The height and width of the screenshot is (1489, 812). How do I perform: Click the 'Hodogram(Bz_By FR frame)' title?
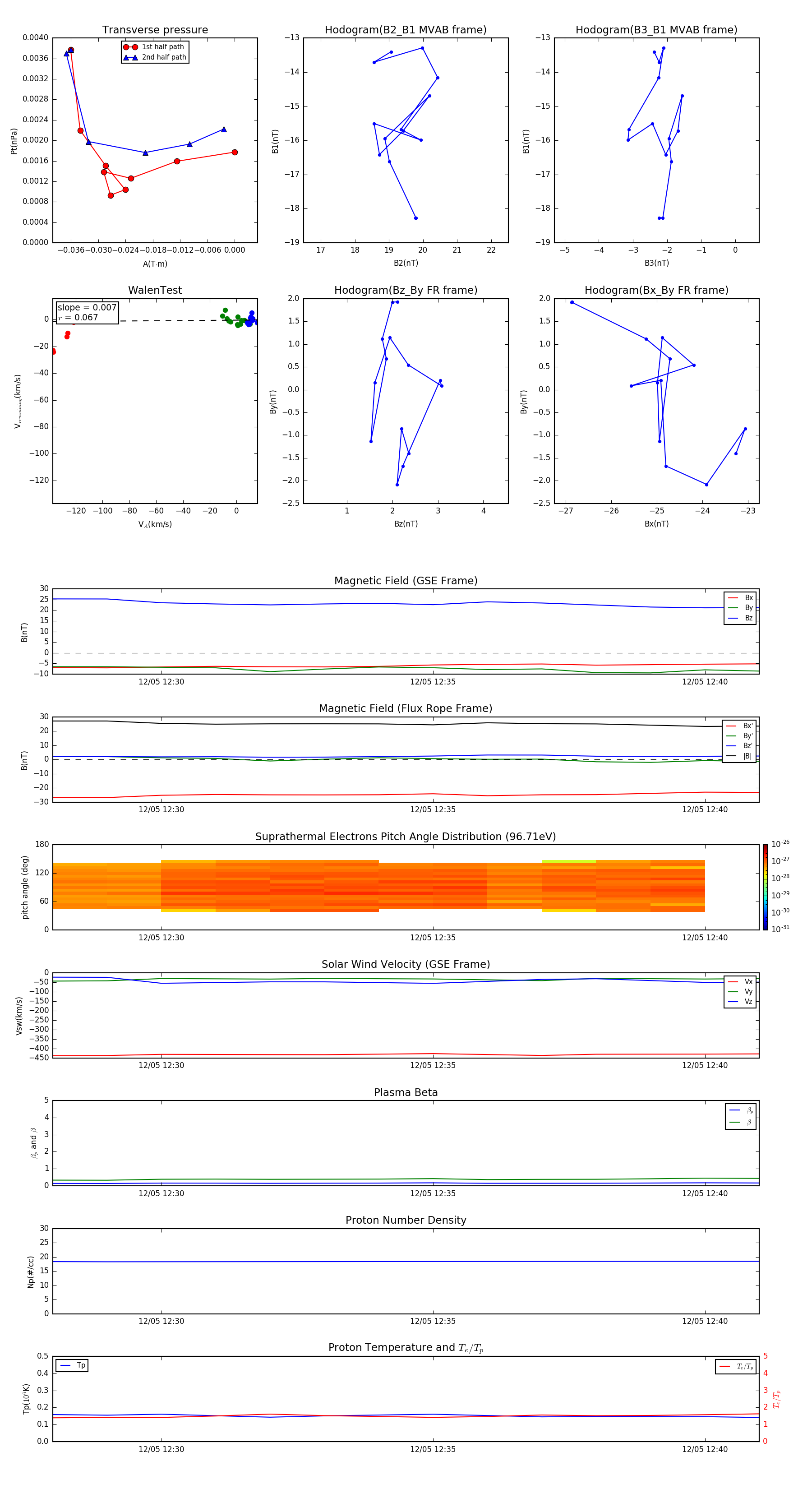(406, 290)
